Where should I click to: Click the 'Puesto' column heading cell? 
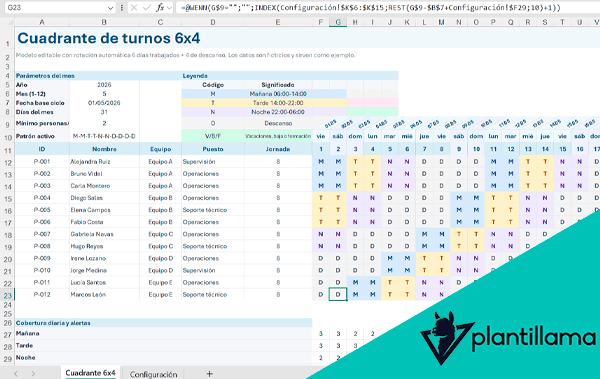point(213,149)
